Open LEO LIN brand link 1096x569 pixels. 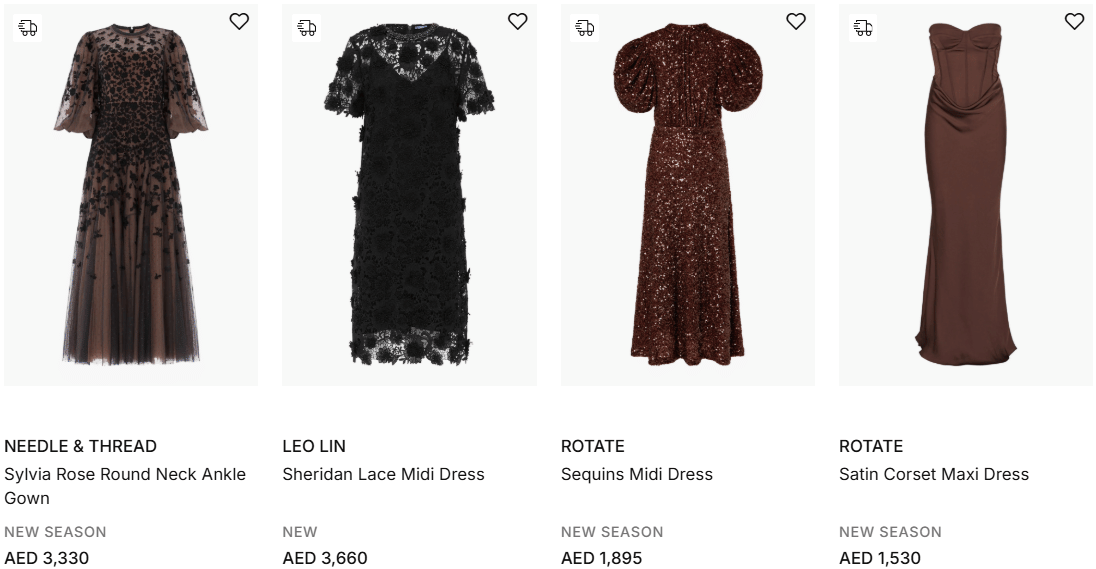(x=314, y=446)
